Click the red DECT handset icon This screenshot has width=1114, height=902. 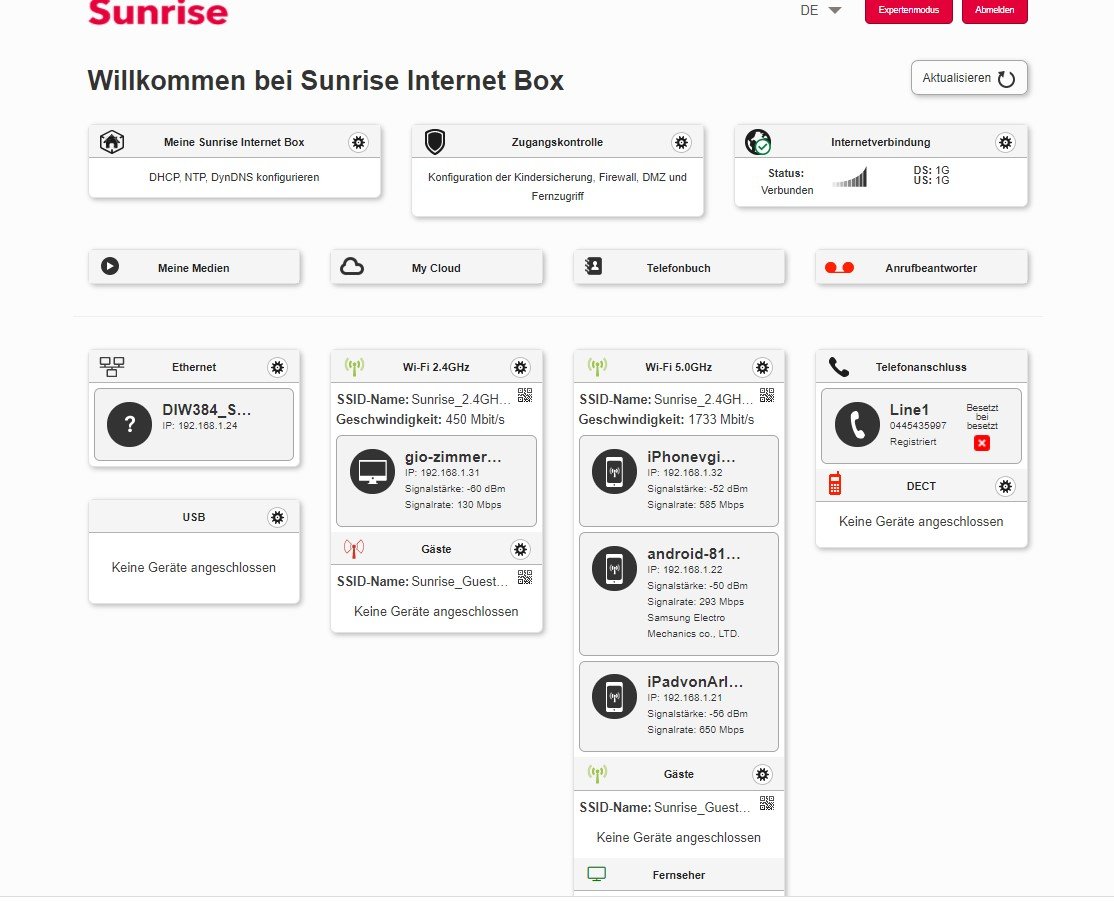pyautogui.click(x=835, y=484)
